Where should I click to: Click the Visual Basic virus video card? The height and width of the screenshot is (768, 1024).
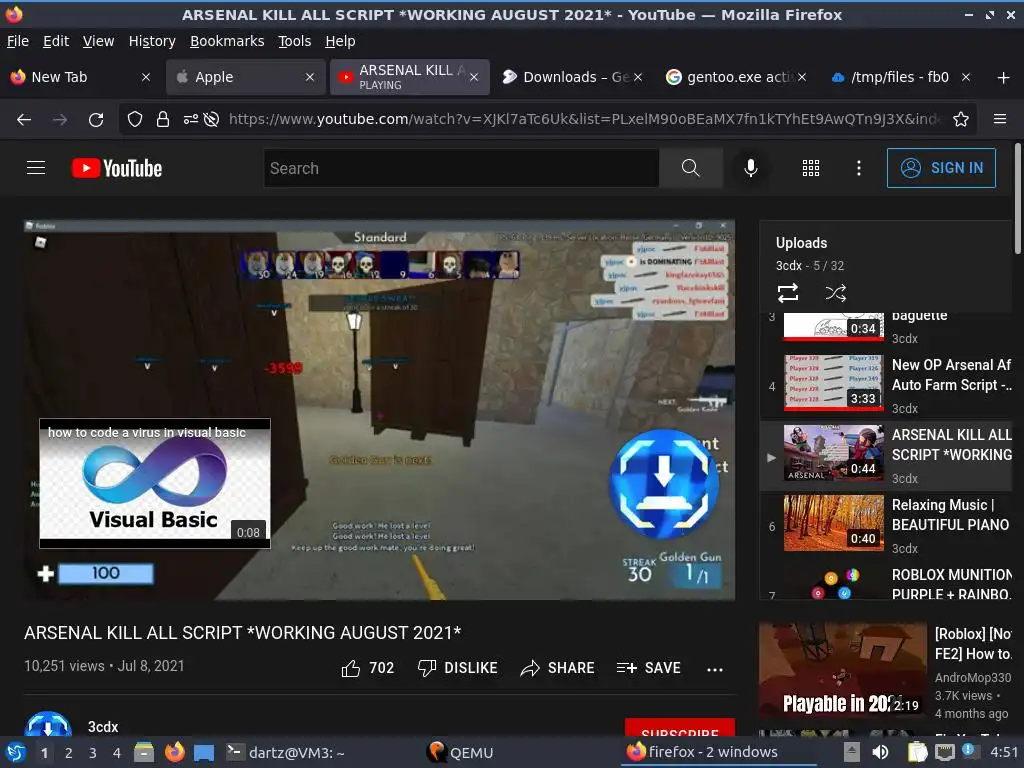pyautogui.click(x=155, y=483)
